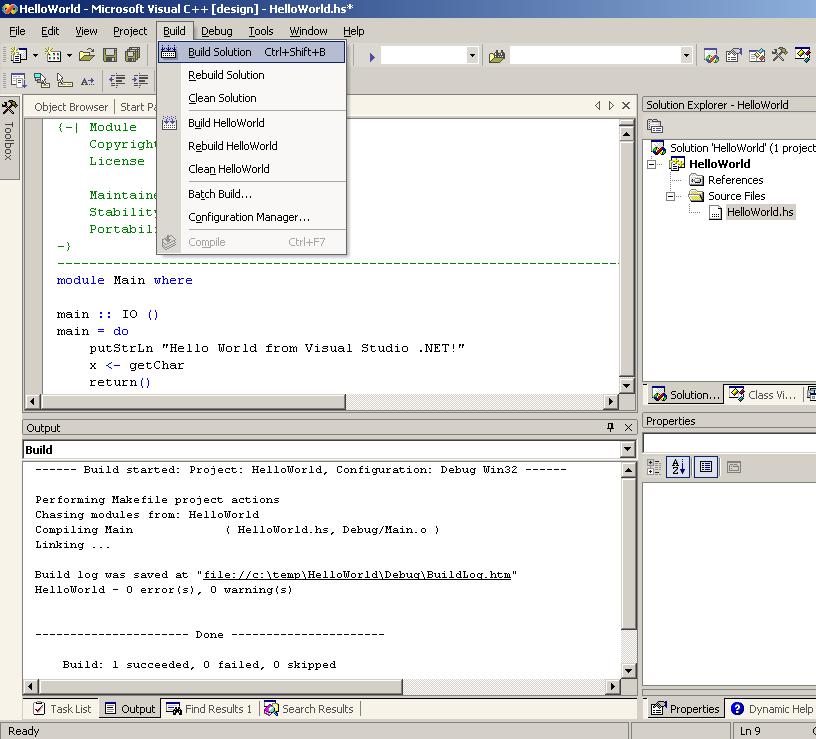Click the Display Object Member List icon

click(x=18, y=80)
